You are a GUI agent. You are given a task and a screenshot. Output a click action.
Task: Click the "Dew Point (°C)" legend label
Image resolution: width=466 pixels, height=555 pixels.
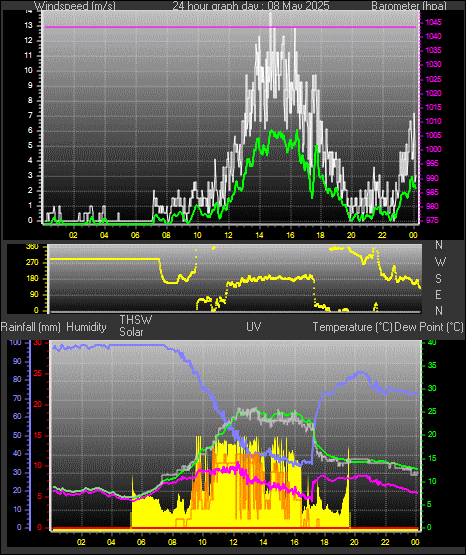pos(429,327)
